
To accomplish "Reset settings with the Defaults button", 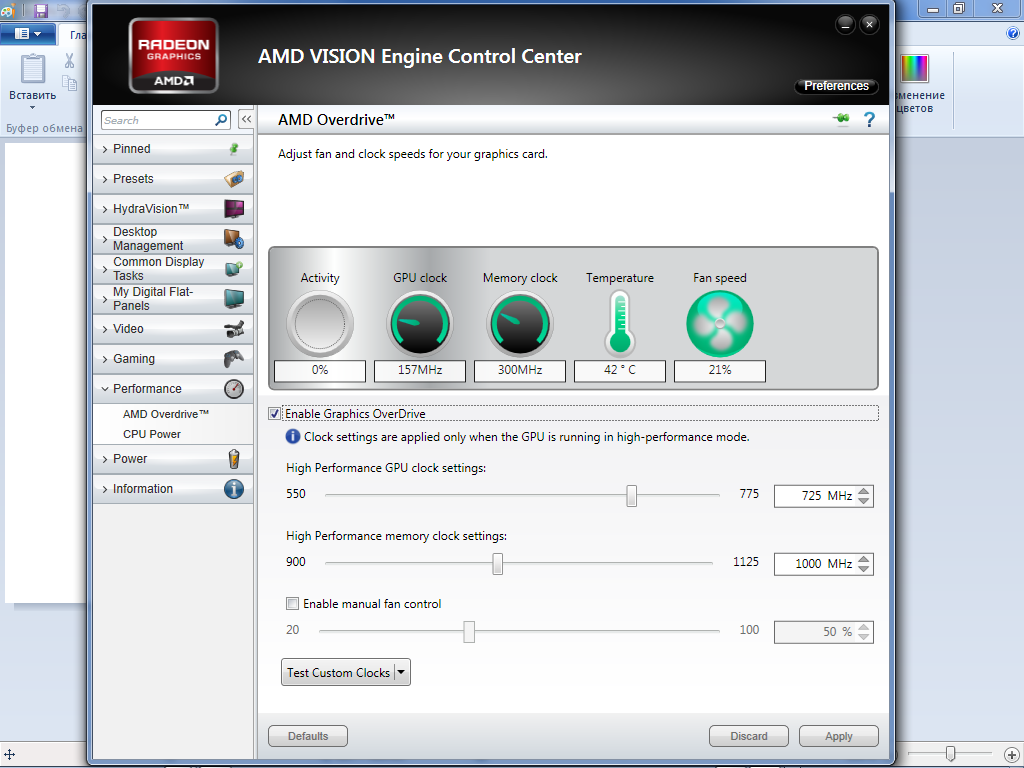I will (x=308, y=736).
